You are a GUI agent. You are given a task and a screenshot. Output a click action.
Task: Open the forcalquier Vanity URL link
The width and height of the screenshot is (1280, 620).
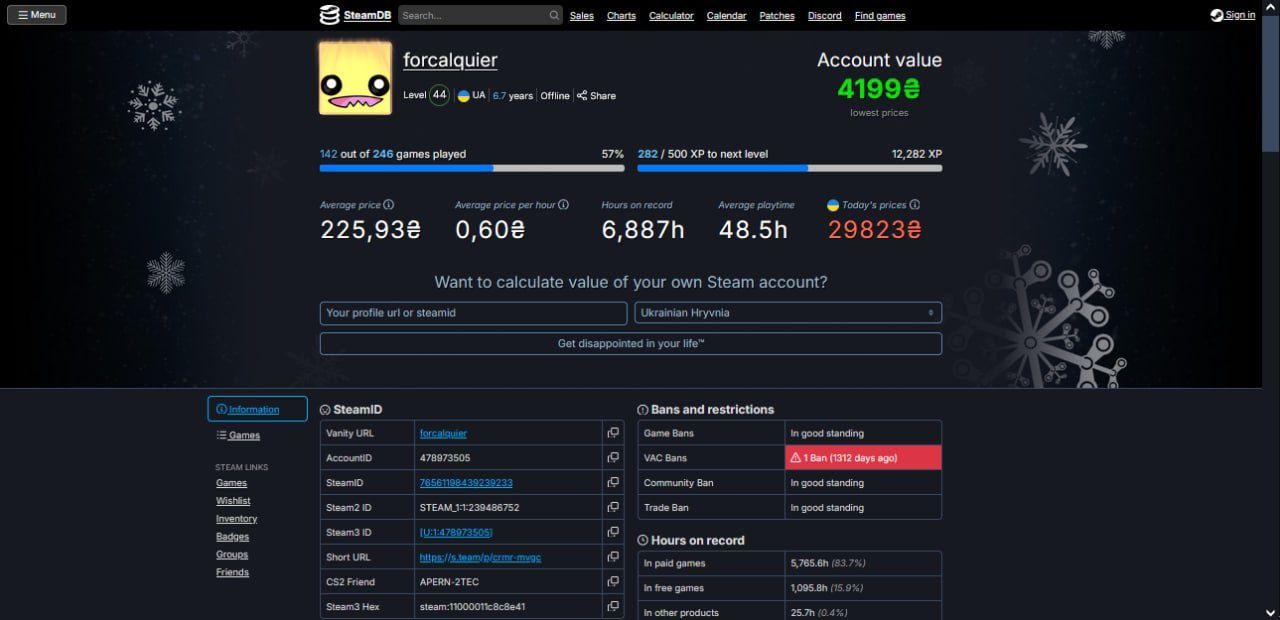click(443, 433)
